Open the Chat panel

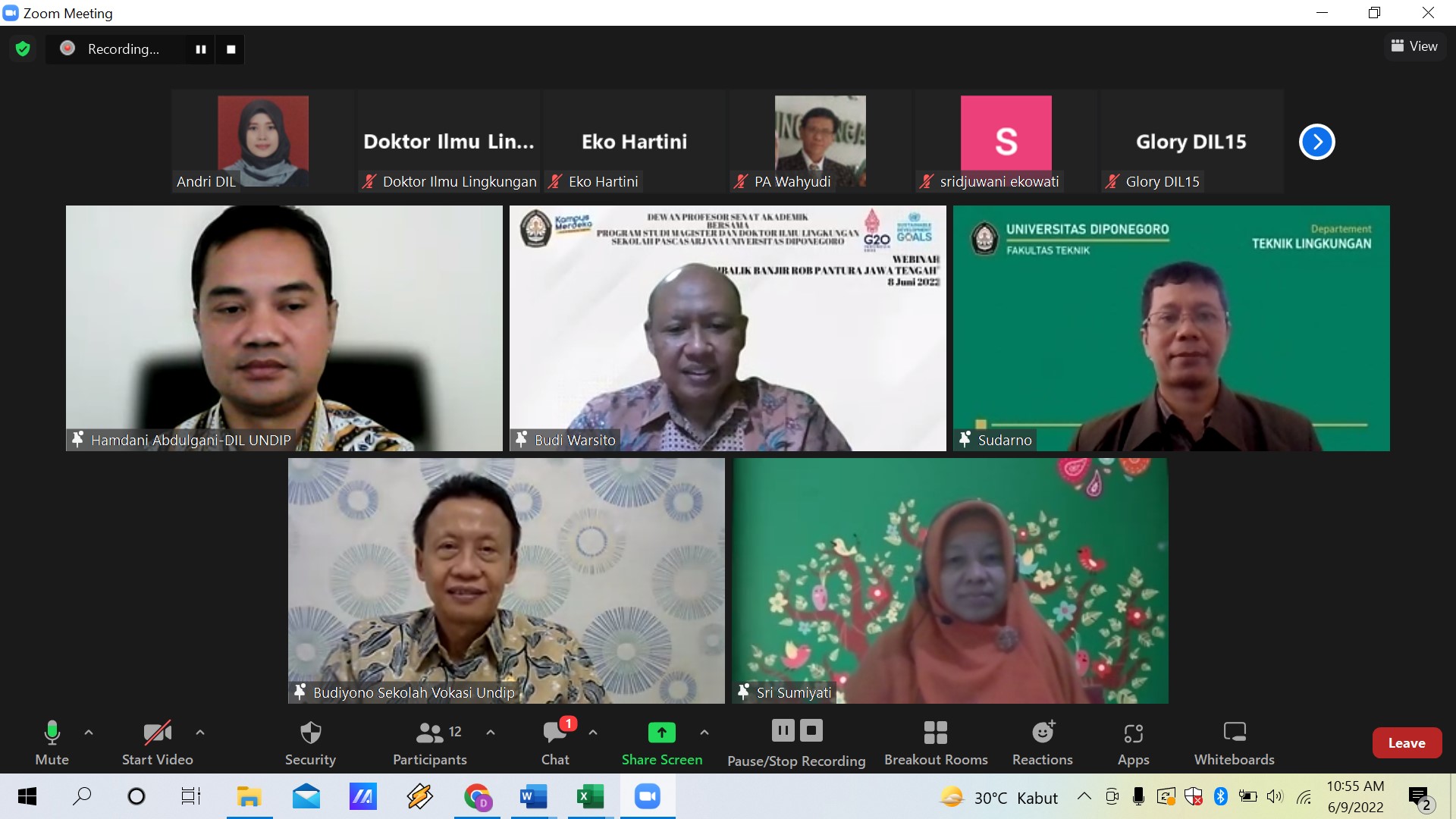tap(555, 743)
